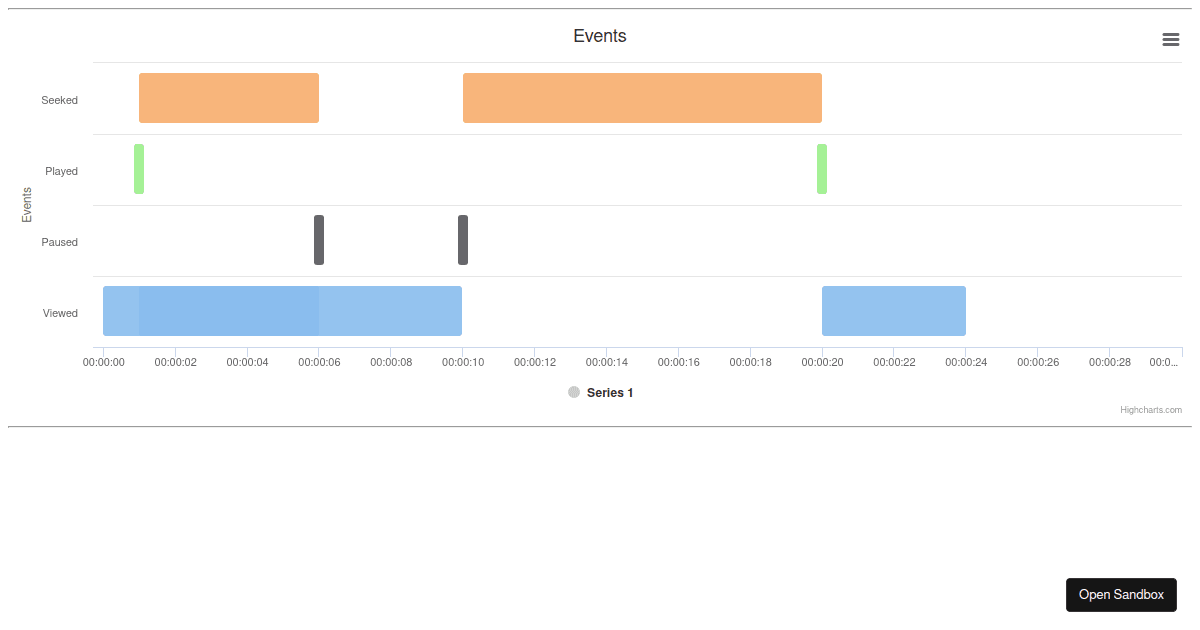Image resolution: width=1200 pixels, height=630 pixels.
Task: Toggle the Series 1 legend item
Action: coord(609,392)
